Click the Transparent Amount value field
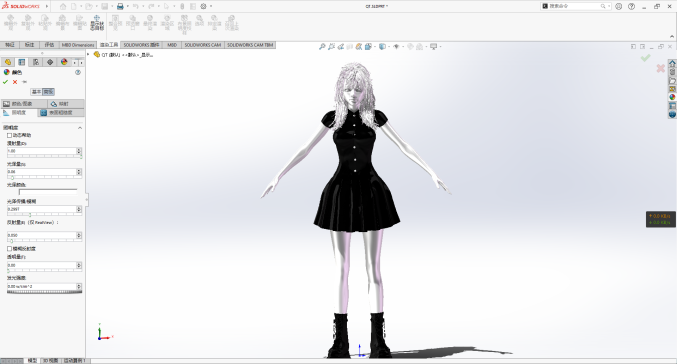The height and width of the screenshot is (364, 677). 41,265
